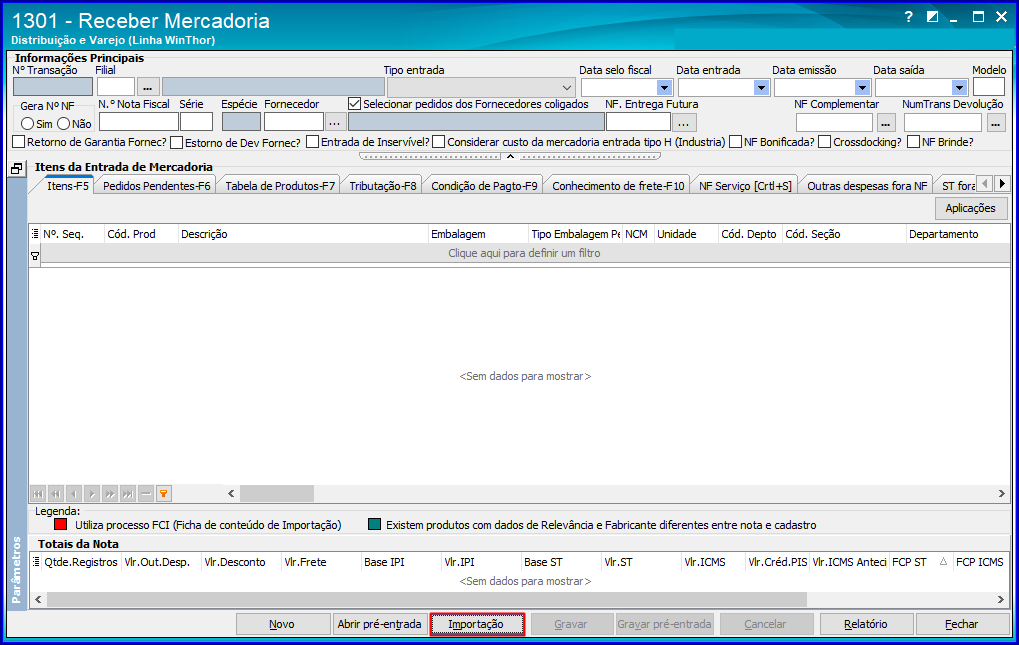Image resolution: width=1019 pixels, height=645 pixels.
Task: Check Estorno de Dev Fornec?
Action: pyautogui.click(x=176, y=143)
